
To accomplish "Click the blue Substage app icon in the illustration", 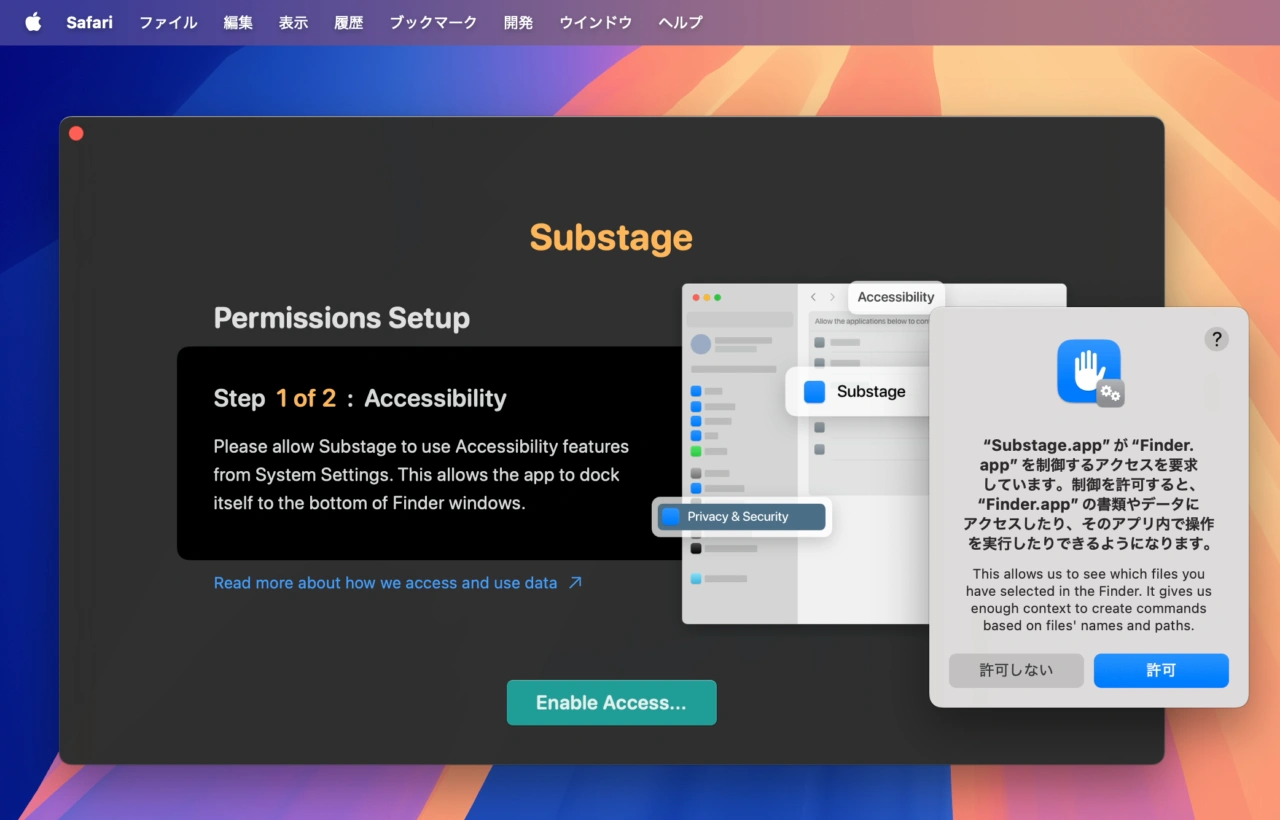I will (815, 392).
